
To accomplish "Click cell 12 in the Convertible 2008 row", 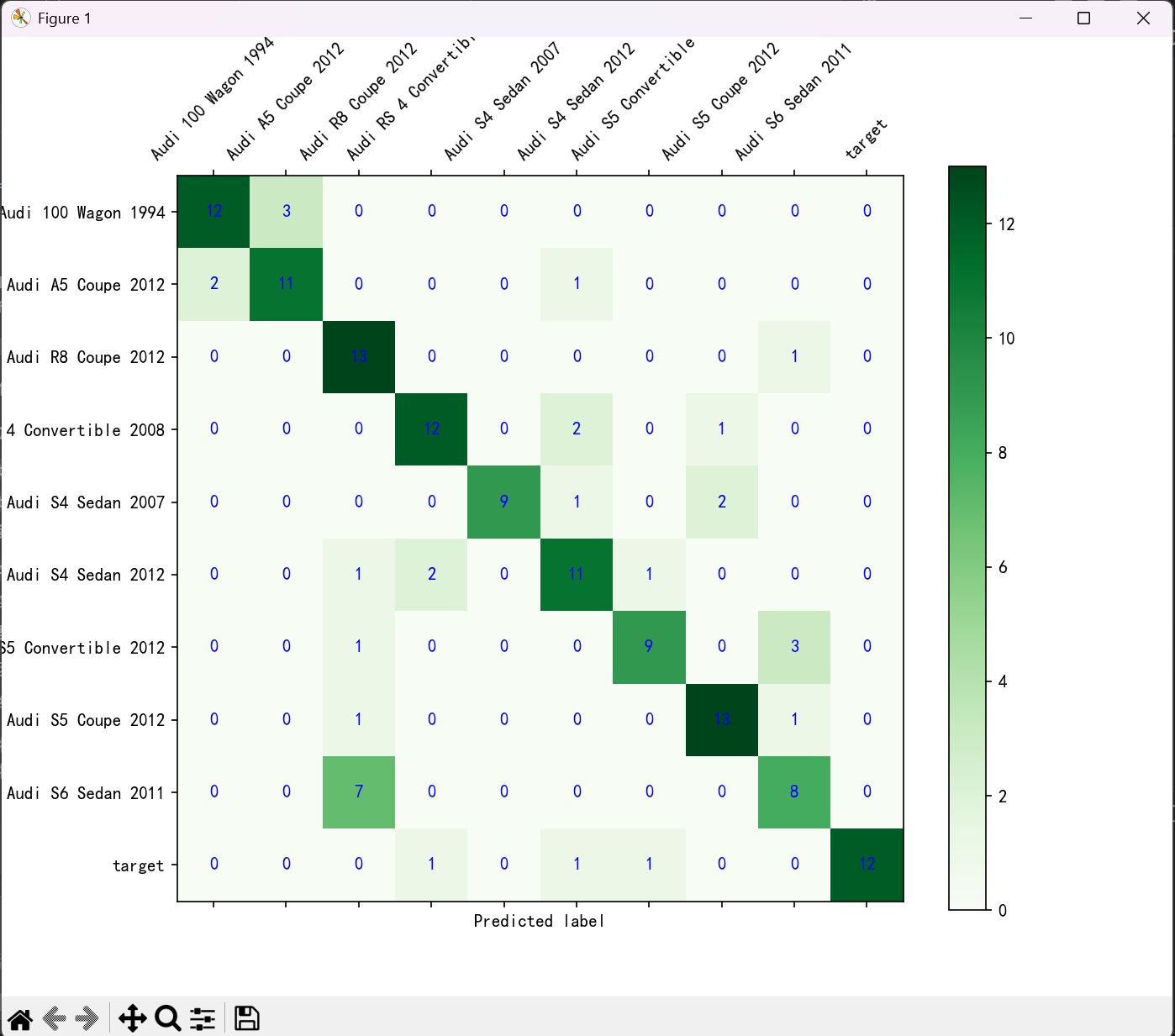I will click(x=431, y=429).
